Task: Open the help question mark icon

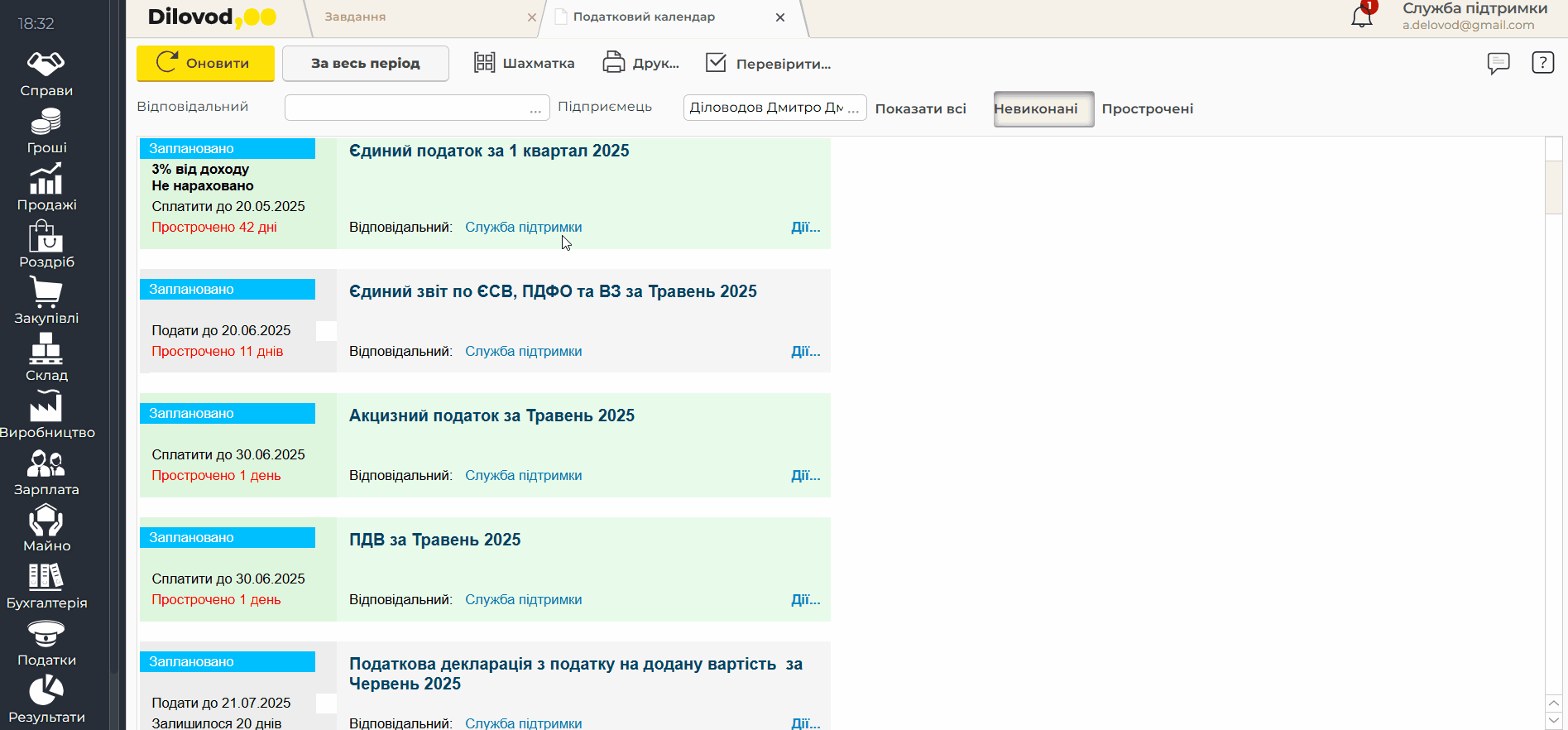Action: click(1542, 63)
